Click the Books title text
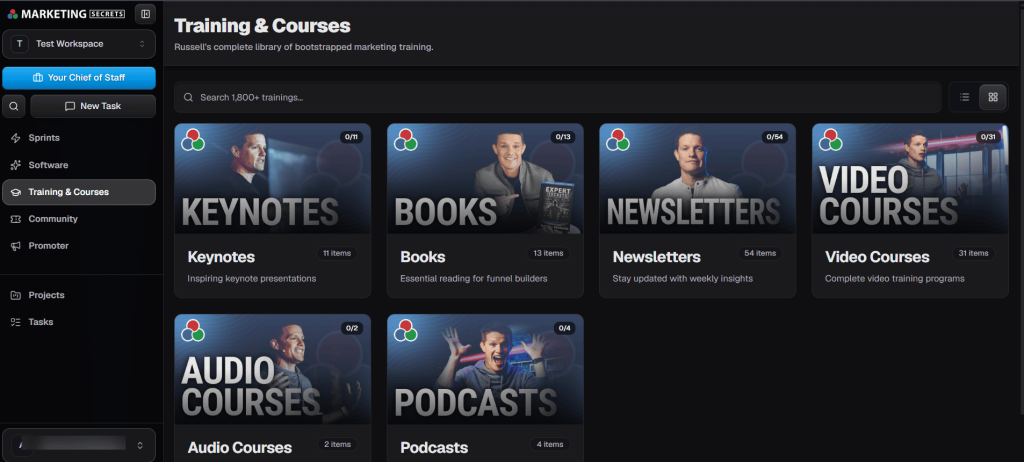 [423, 257]
